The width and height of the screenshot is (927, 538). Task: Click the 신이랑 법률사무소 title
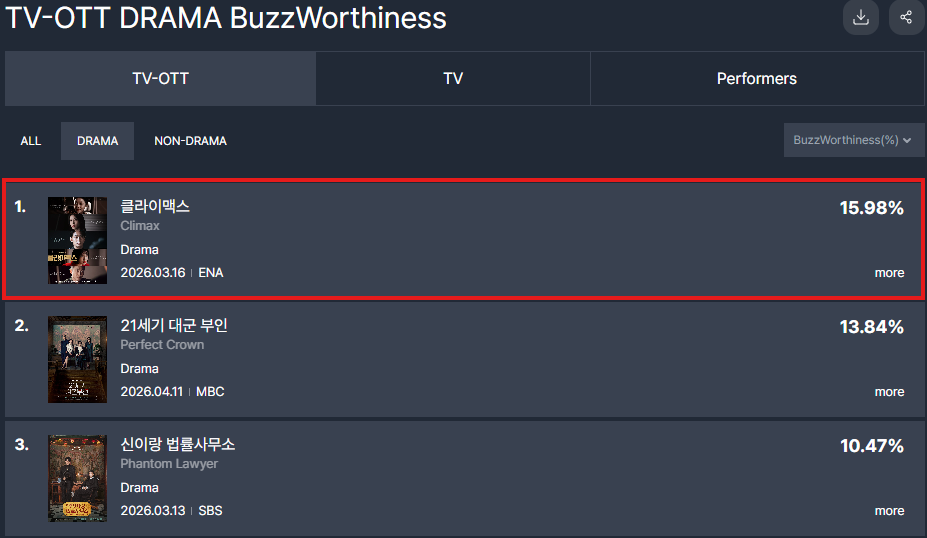(177, 444)
